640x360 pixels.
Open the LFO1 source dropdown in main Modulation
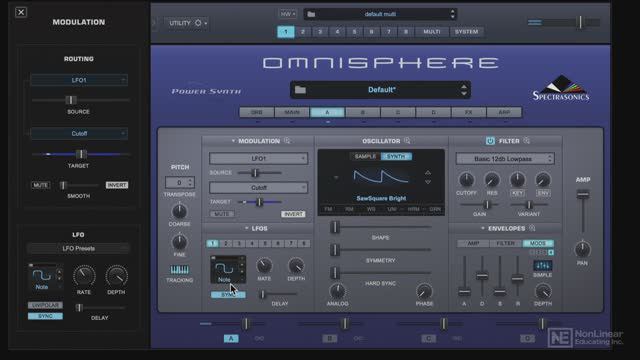(x=258, y=158)
